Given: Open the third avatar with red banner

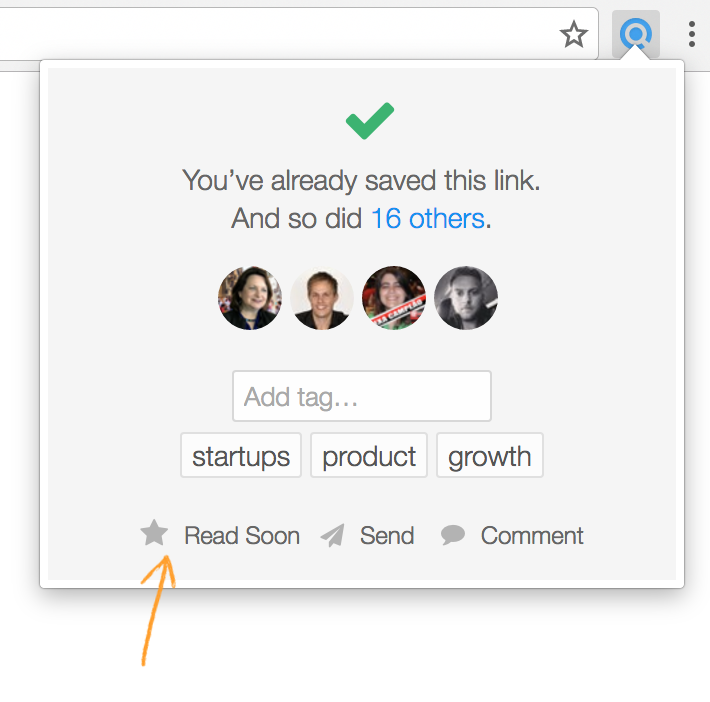Looking at the screenshot, I should click(x=394, y=298).
